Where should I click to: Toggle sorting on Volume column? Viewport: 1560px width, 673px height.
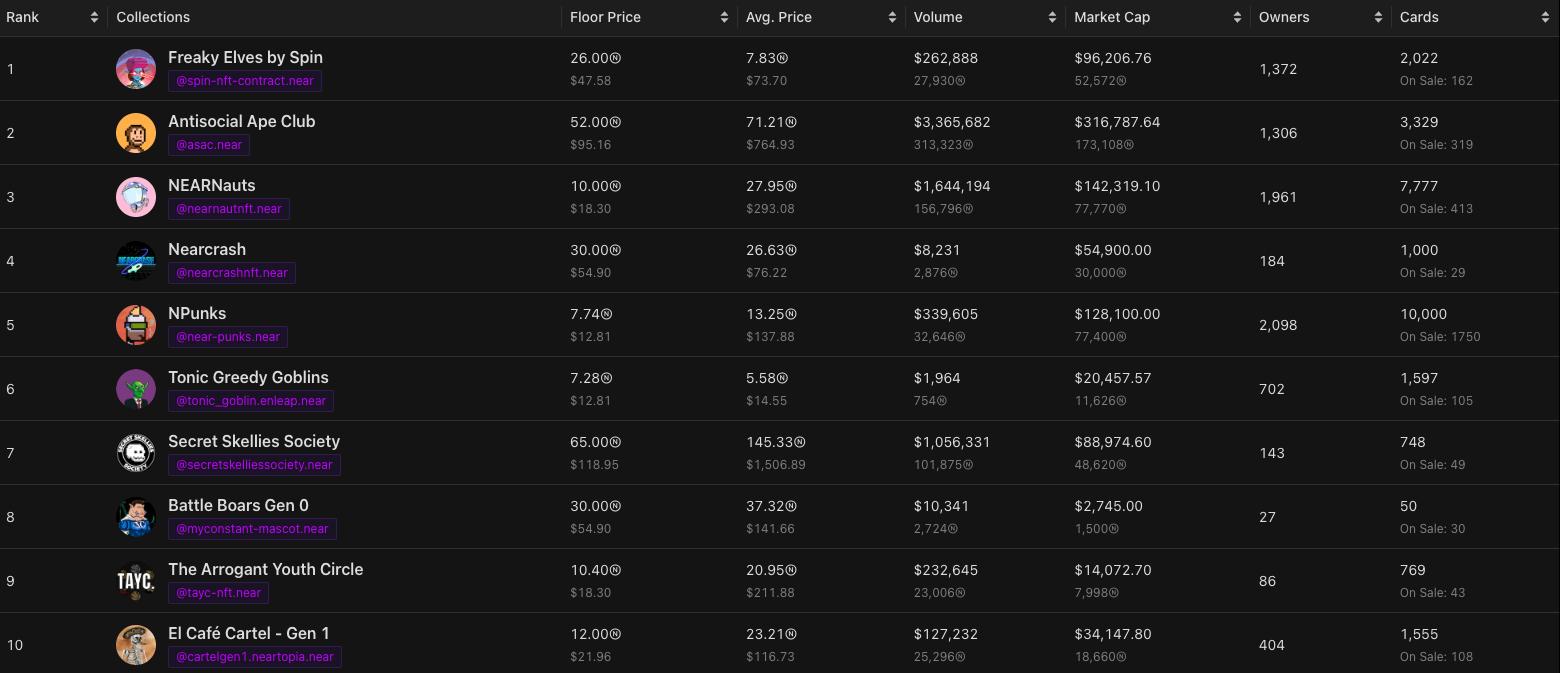(1052, 17)
